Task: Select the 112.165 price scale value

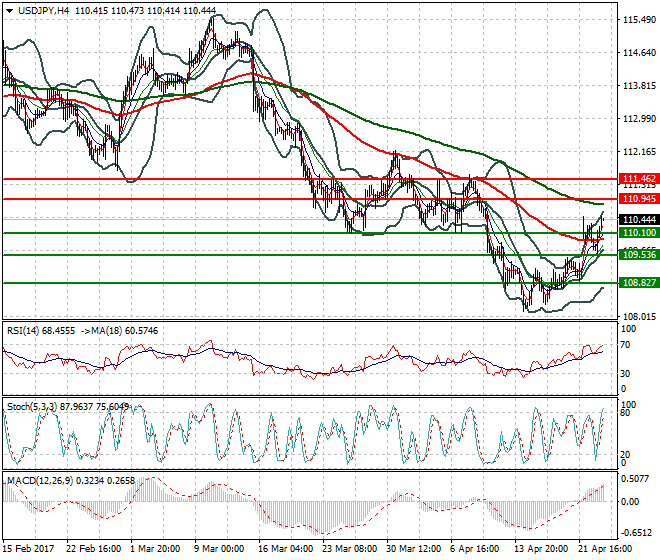Action: 639,152
